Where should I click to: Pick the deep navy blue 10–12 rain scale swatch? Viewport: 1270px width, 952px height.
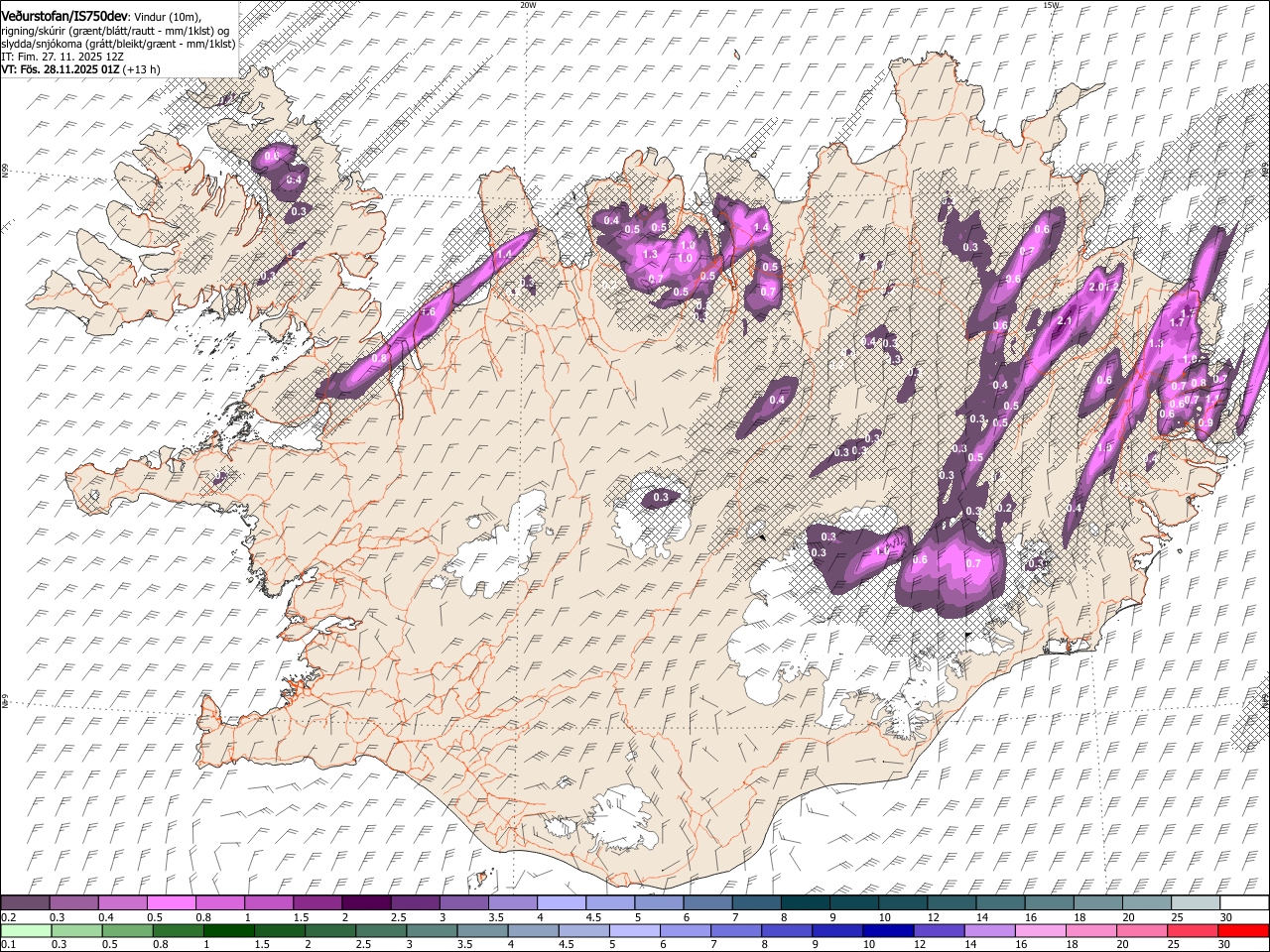tap(887, 931)
